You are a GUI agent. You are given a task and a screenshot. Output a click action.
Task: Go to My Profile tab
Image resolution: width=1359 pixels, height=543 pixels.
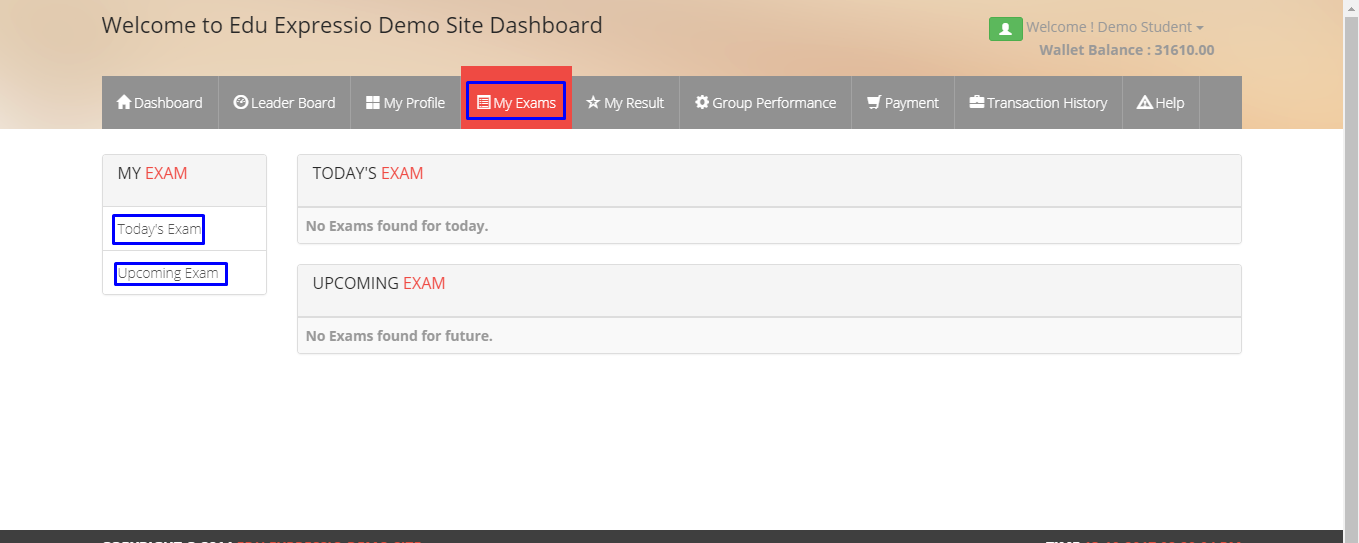click(x=406, y=102)
